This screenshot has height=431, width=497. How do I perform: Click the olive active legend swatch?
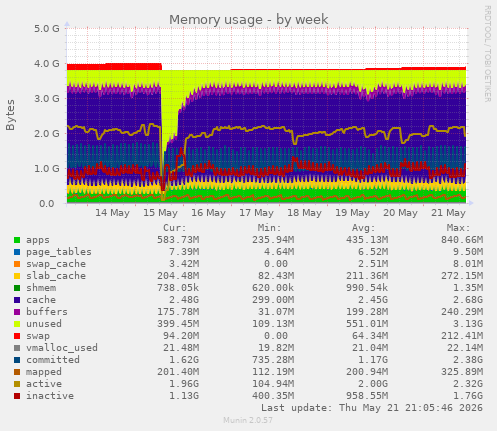(x=17, y=384)
